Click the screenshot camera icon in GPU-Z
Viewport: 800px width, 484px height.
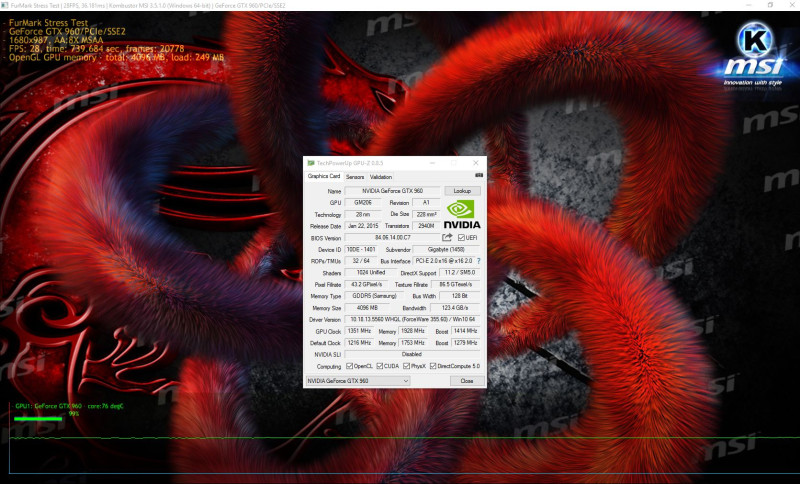tap(479, 175)
